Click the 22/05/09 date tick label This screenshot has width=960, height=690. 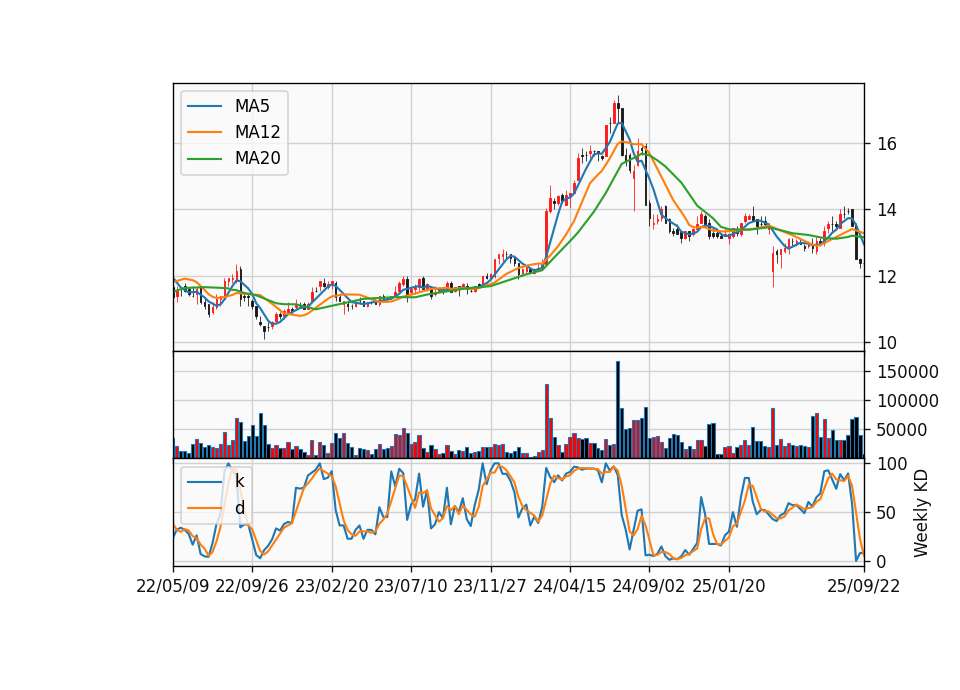tap(173, 586)
